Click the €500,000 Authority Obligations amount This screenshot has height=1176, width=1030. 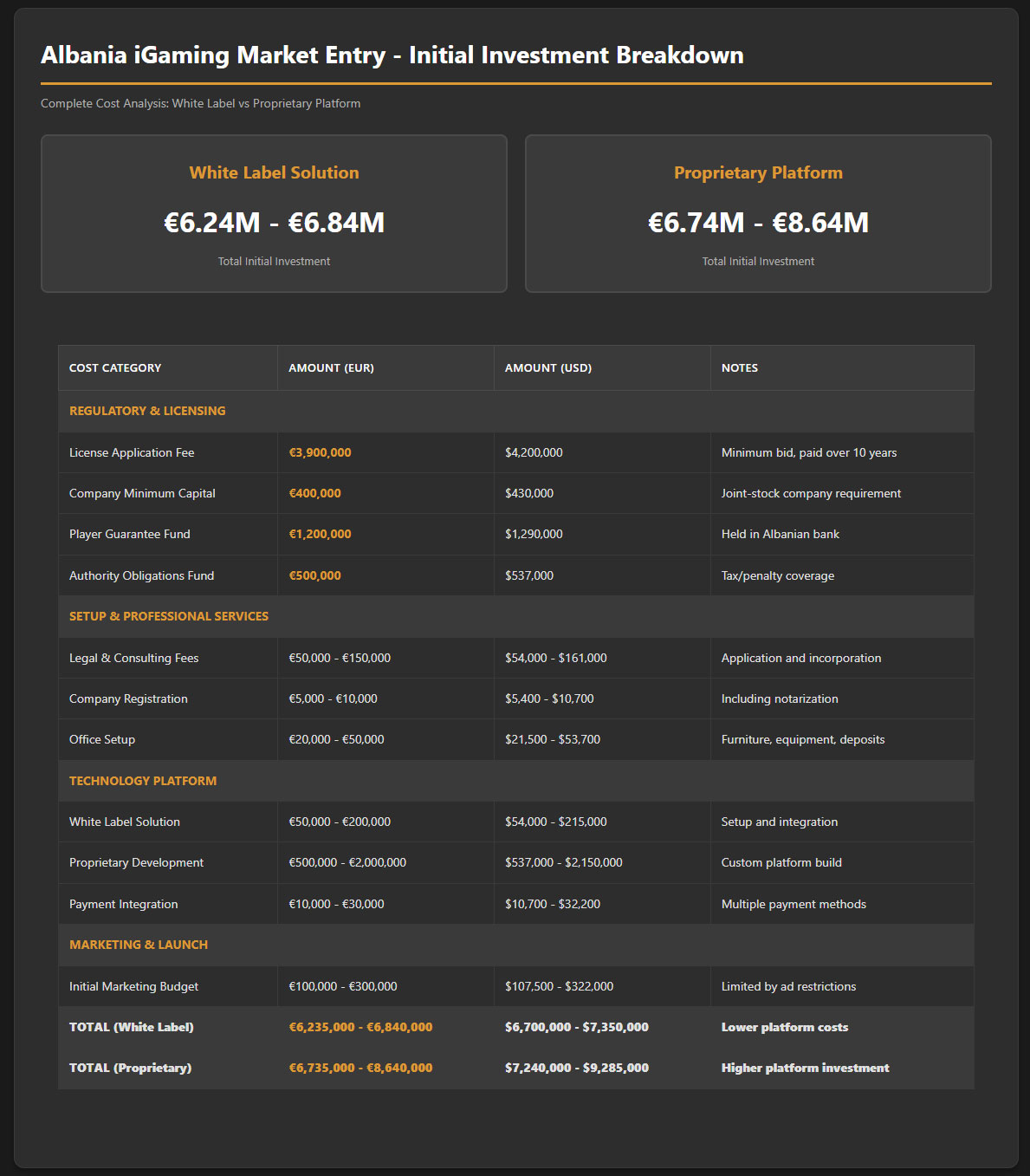(314, 575)
